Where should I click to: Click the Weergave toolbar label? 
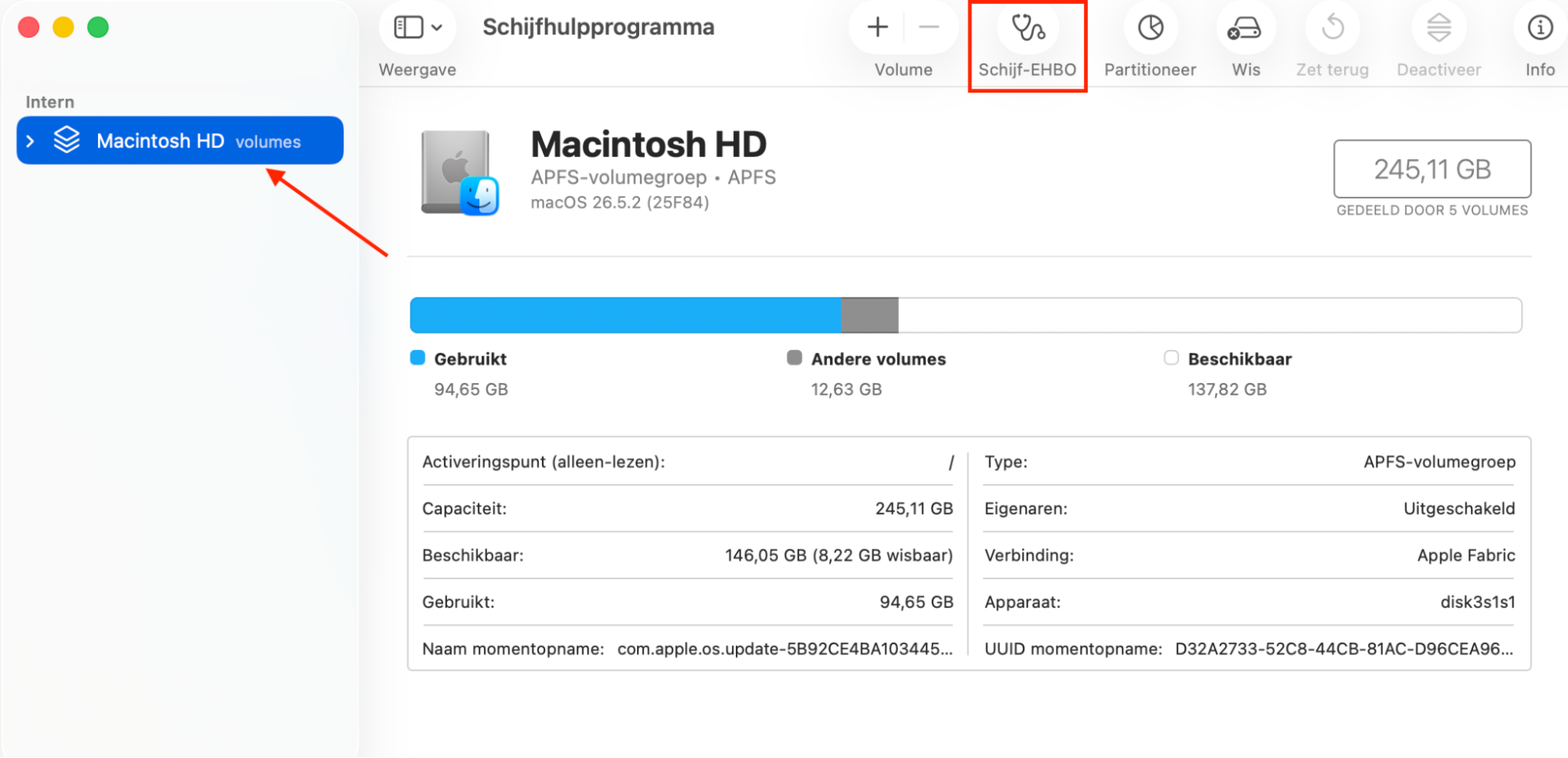[x=417, y=70]
